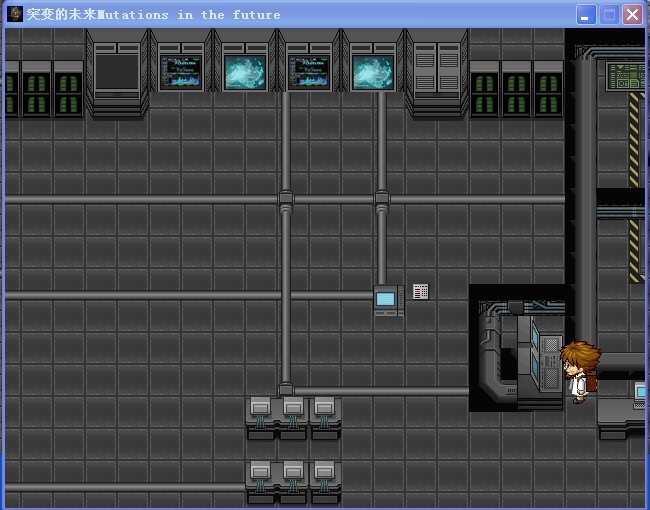Click the blank dark monitor cabinet at top
Screen dimensions: 650x510
click(117, 74)
